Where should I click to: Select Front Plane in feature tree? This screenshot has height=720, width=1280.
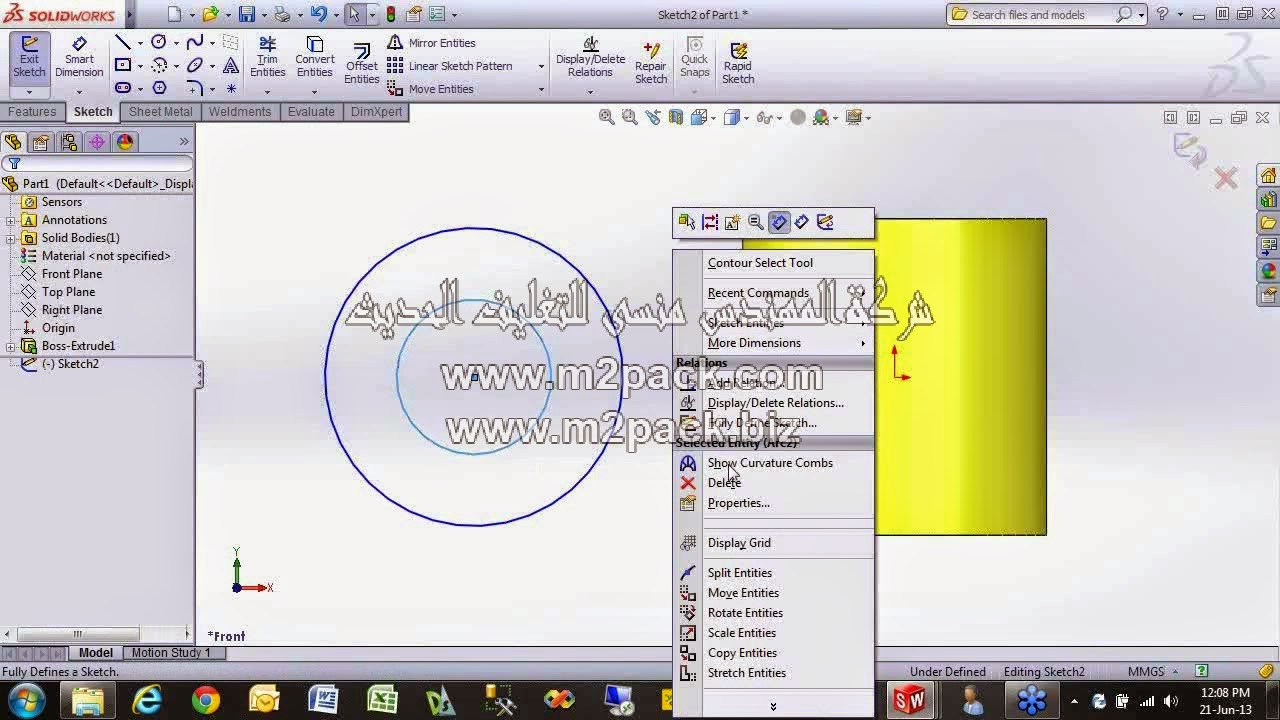(x=71, y=274)
